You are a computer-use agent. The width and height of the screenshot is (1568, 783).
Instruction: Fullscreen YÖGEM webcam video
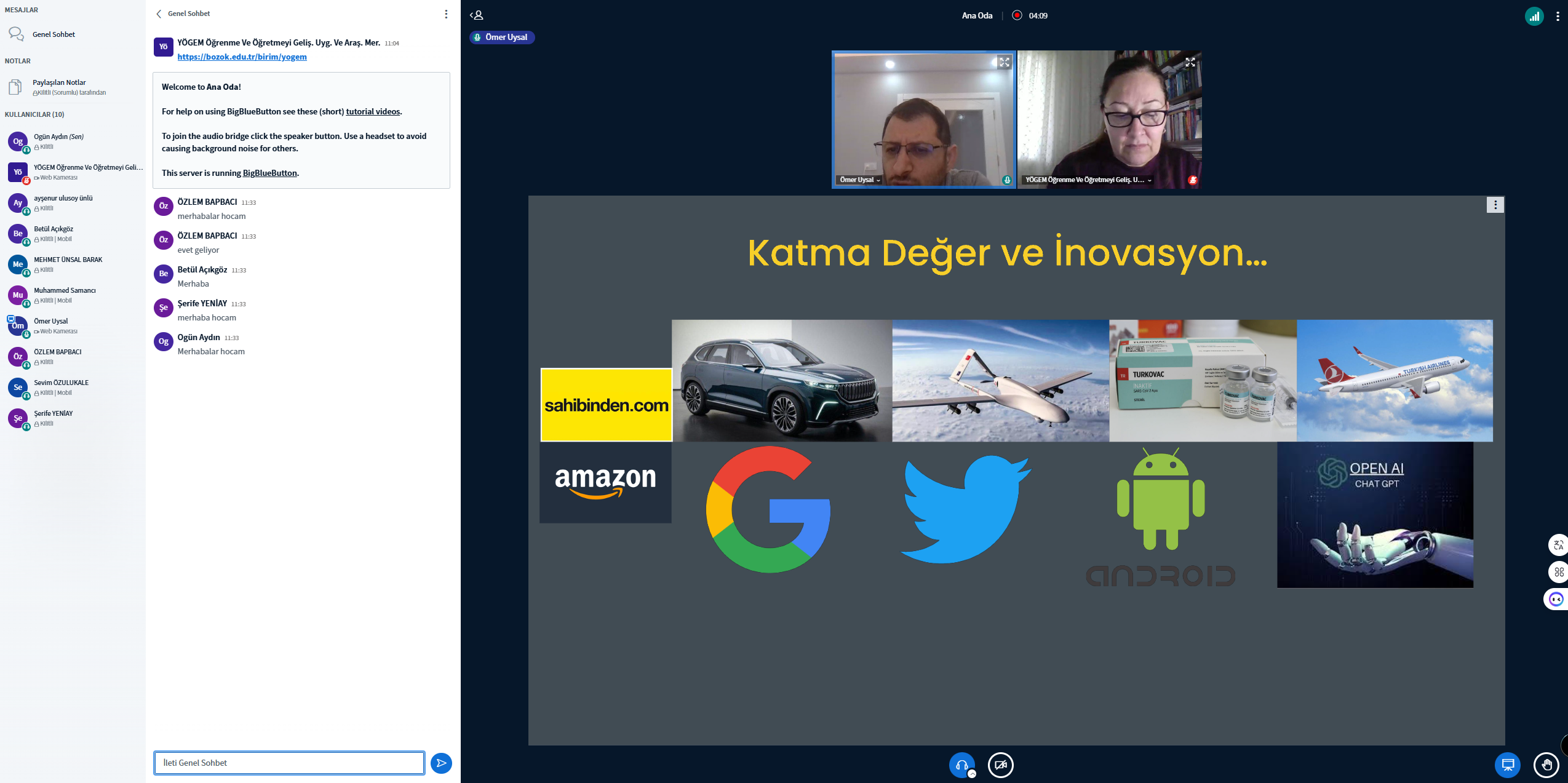pyautogui.click(x=1190, y=62)
